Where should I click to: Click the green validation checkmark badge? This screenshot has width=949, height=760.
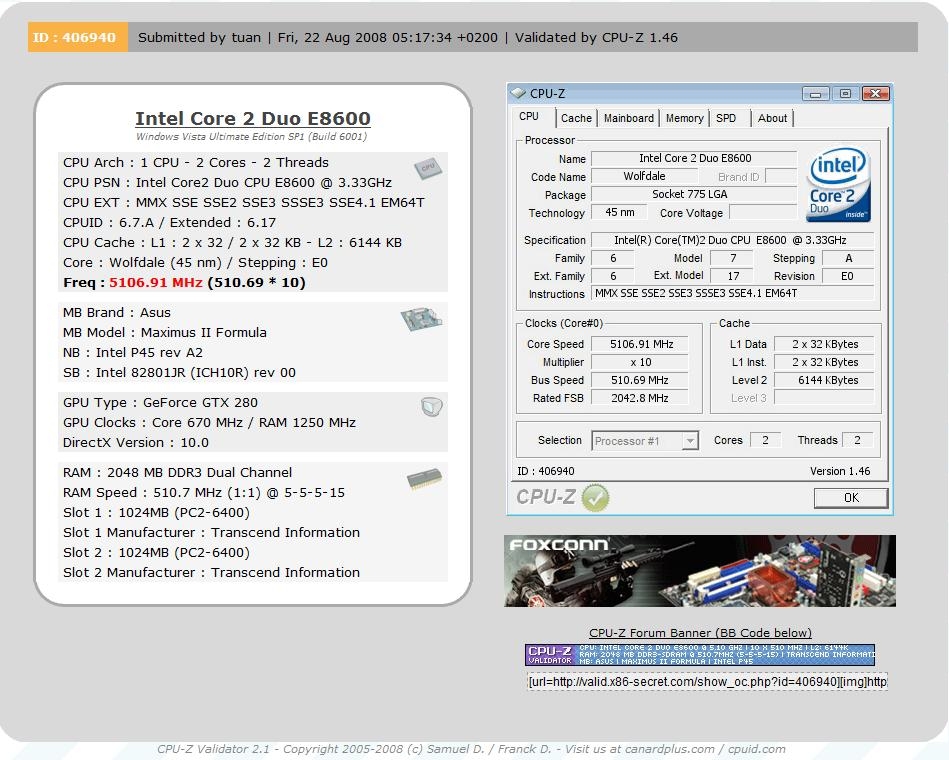pyautogui.click(x=596, y=498)
